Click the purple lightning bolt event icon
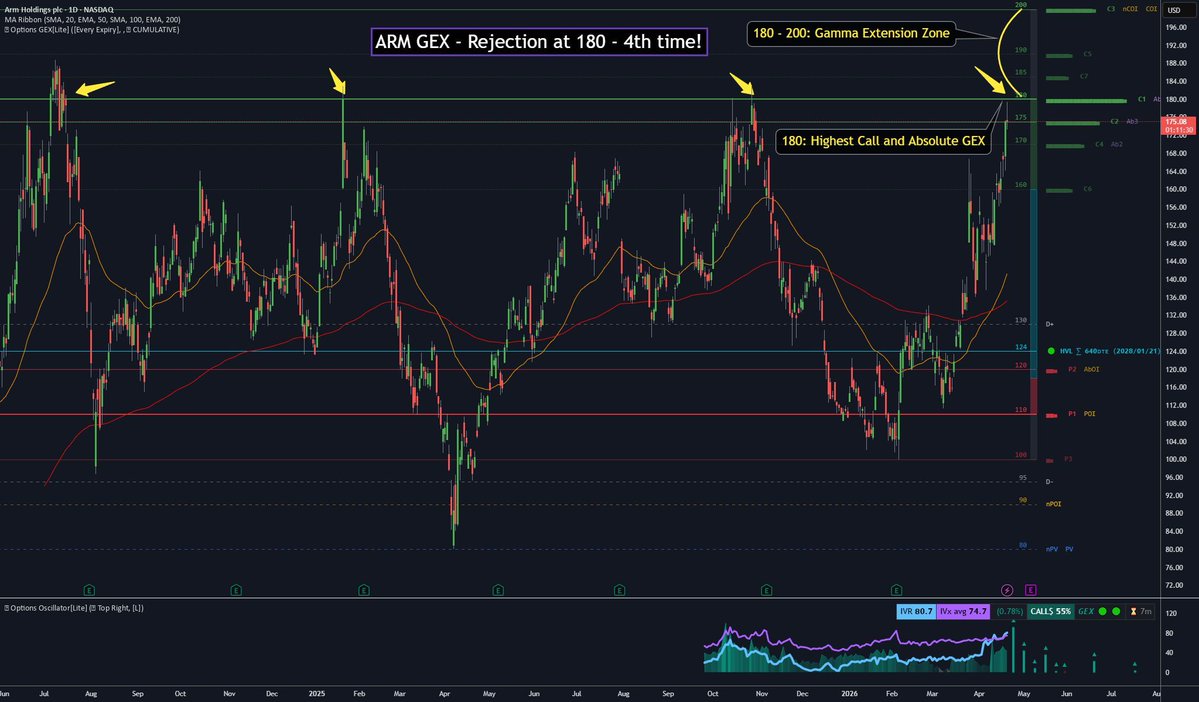Image resolution: width=1199 pixels, height=702 pixels. [1007, 590]
